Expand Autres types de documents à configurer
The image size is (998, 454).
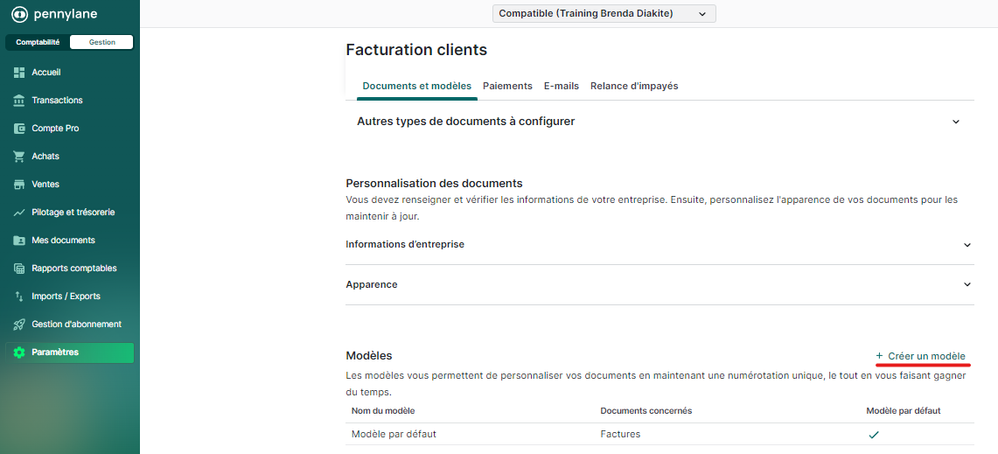point(955,121)
